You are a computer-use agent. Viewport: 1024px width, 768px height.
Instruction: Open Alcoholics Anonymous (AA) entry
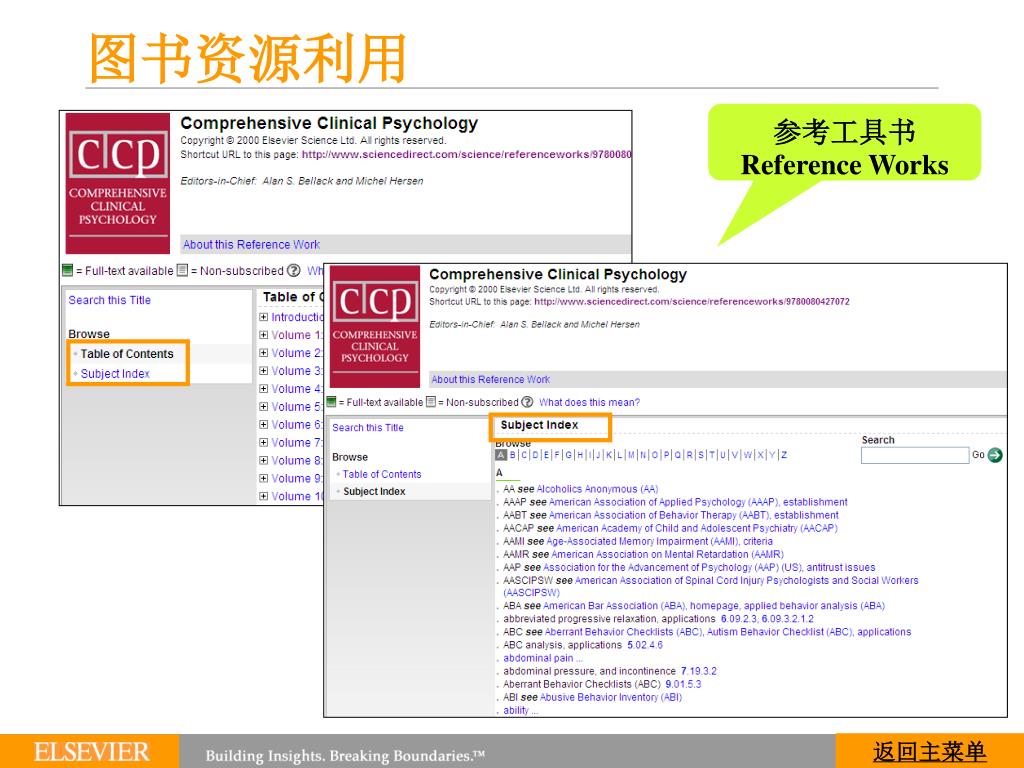tap(597, 489)
